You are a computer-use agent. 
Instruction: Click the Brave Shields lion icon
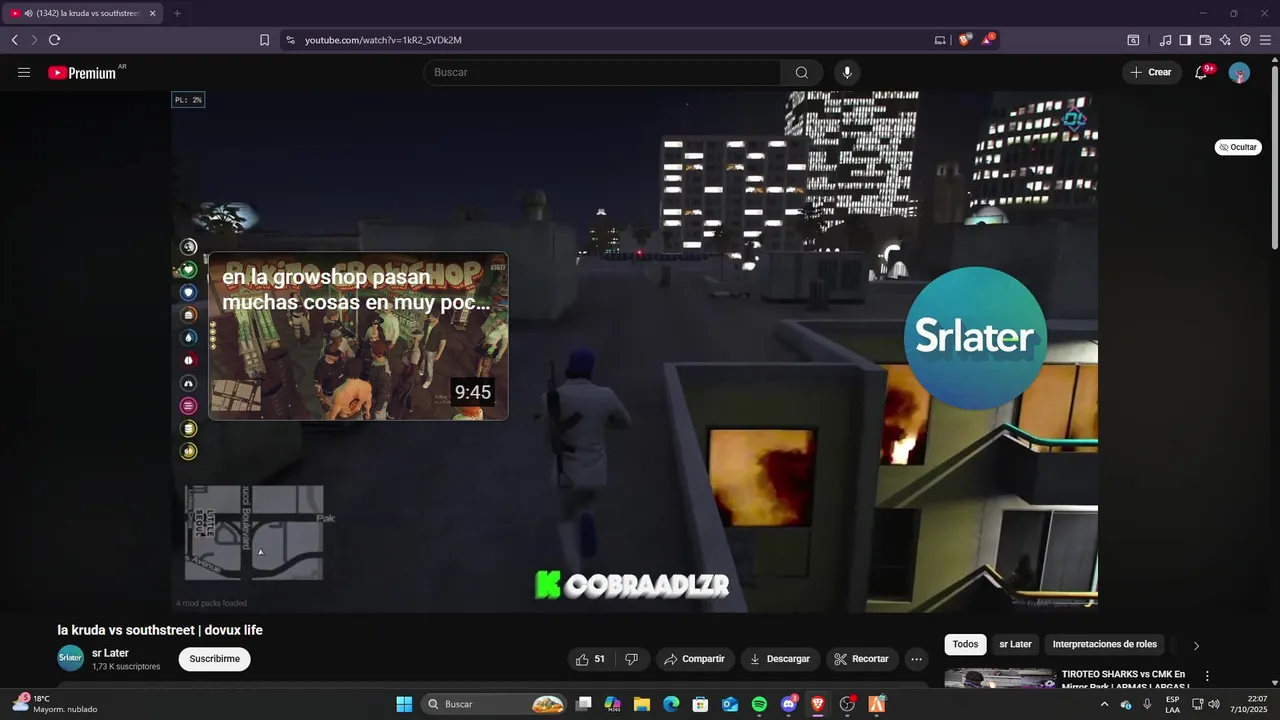pos(964,40)
